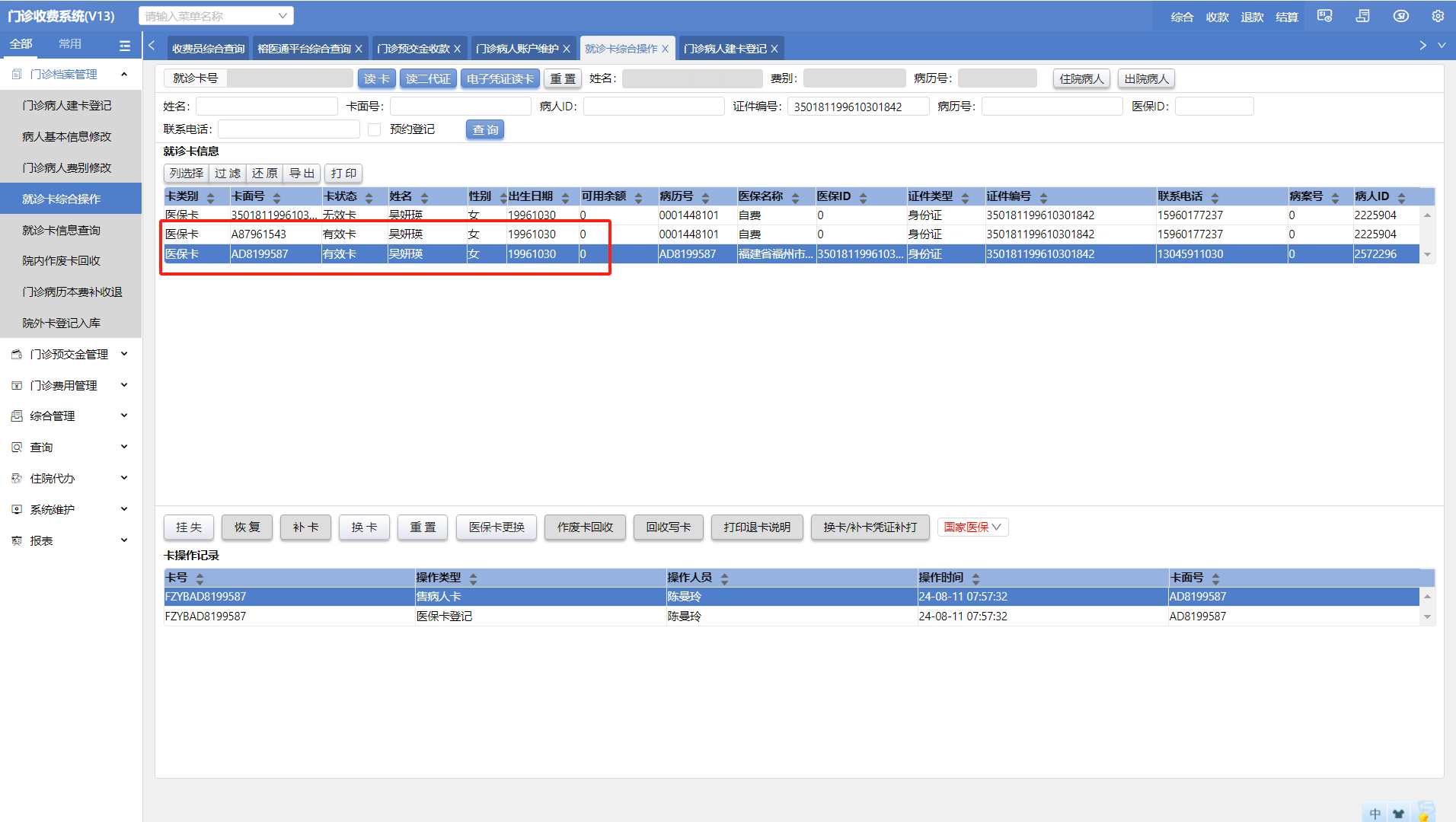This screenshot has height=822, width=1456.
Task: Click the 导出 export button
Action: 302,174
